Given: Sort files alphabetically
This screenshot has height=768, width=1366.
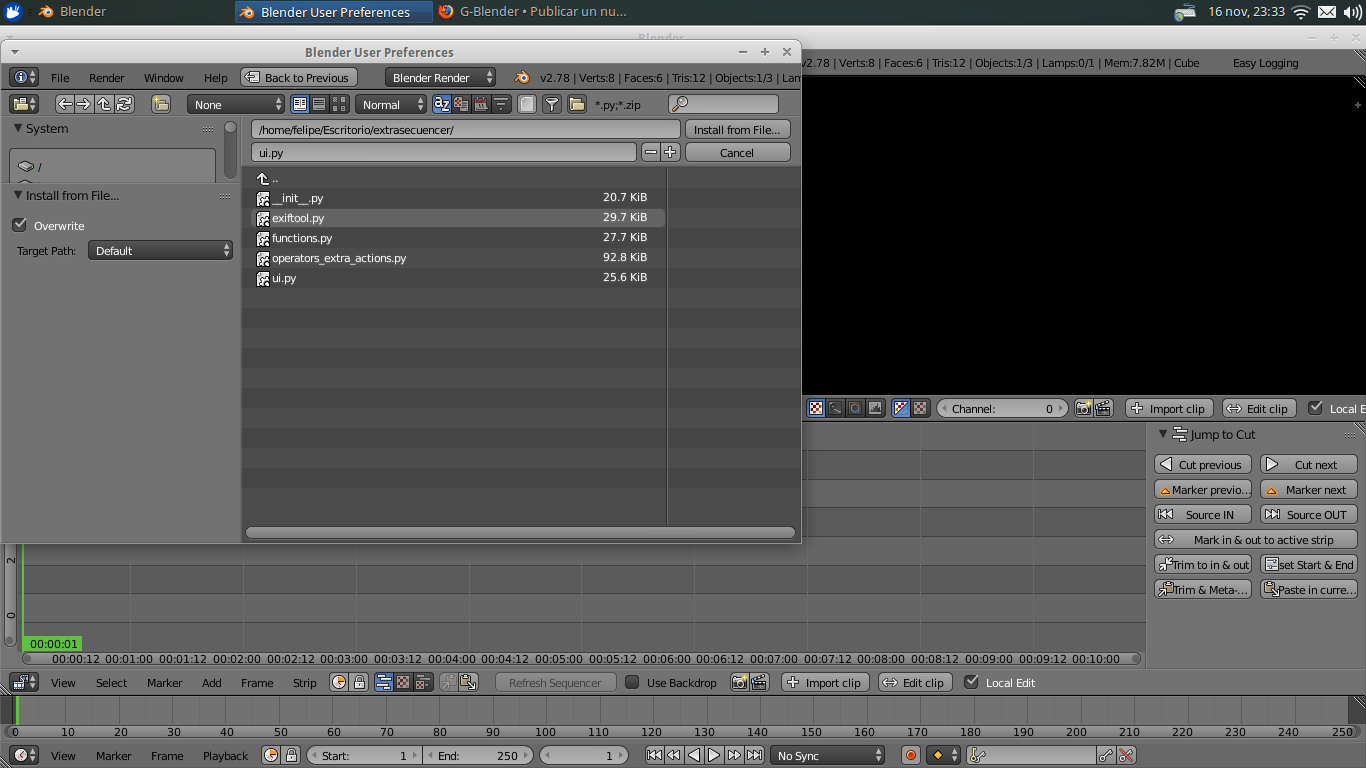Looking at the screenshot, I should click(441, 104).
